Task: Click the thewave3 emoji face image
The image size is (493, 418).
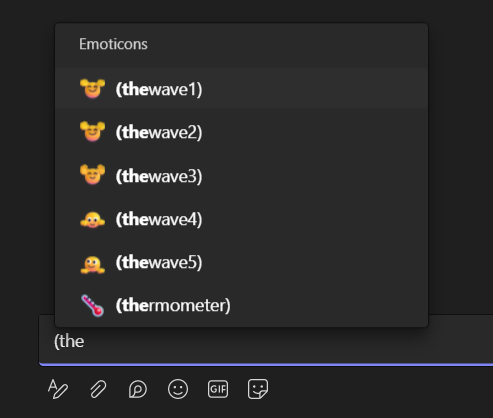Action: (92, 174)
